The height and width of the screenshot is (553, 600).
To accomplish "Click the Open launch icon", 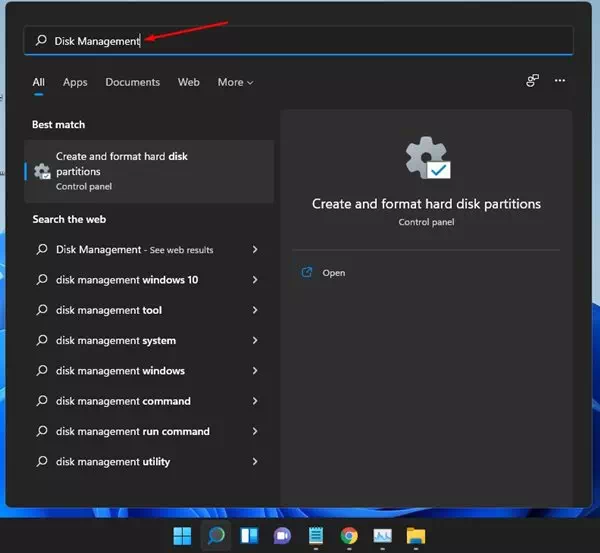I will coord(307,272).
